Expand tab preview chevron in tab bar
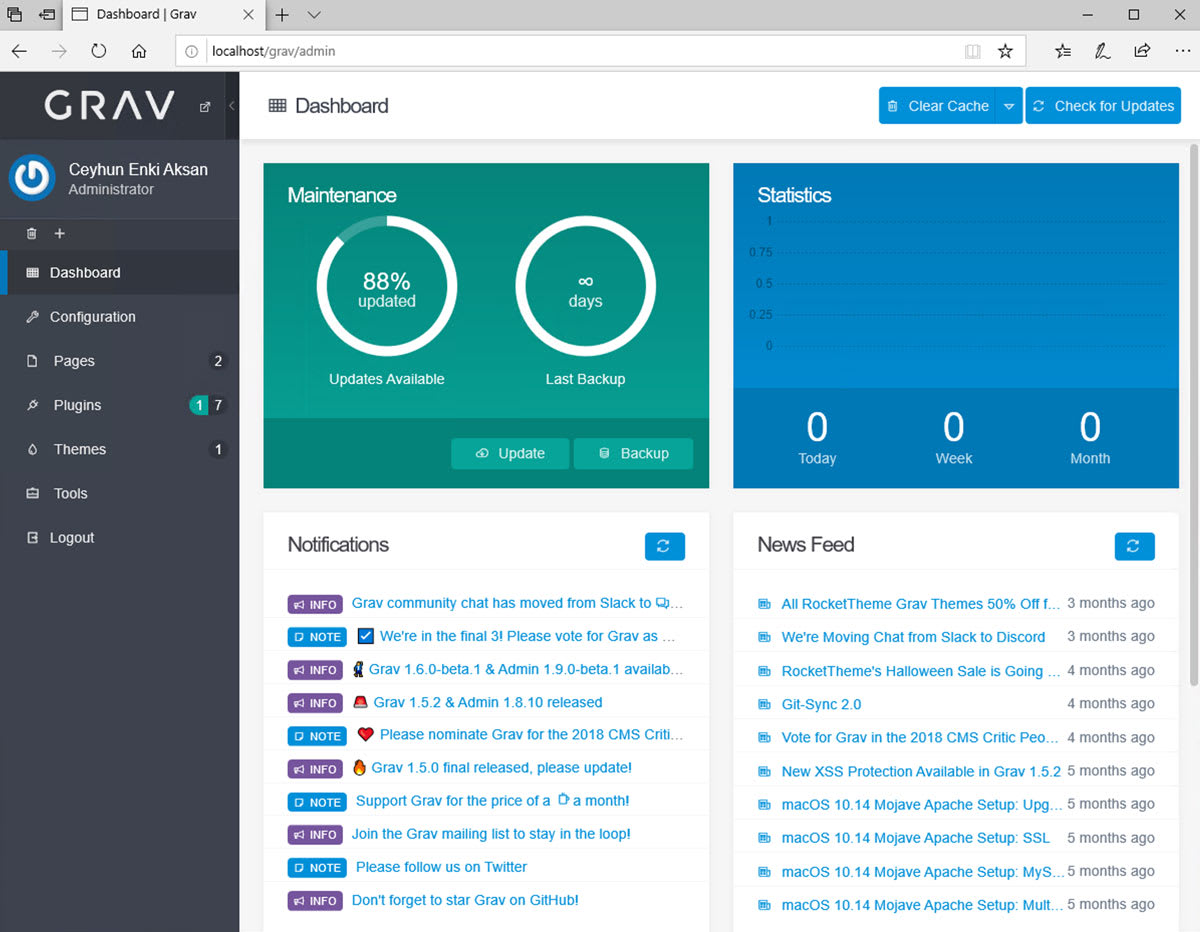The image size is (1200, 932). 314,15
